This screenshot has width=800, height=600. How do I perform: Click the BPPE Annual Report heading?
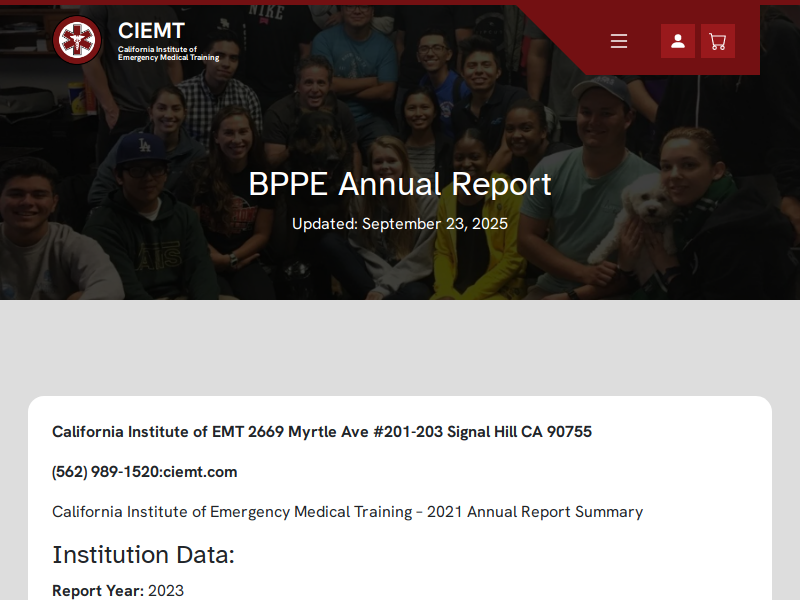pyautogui.click(x=400, y=184)
